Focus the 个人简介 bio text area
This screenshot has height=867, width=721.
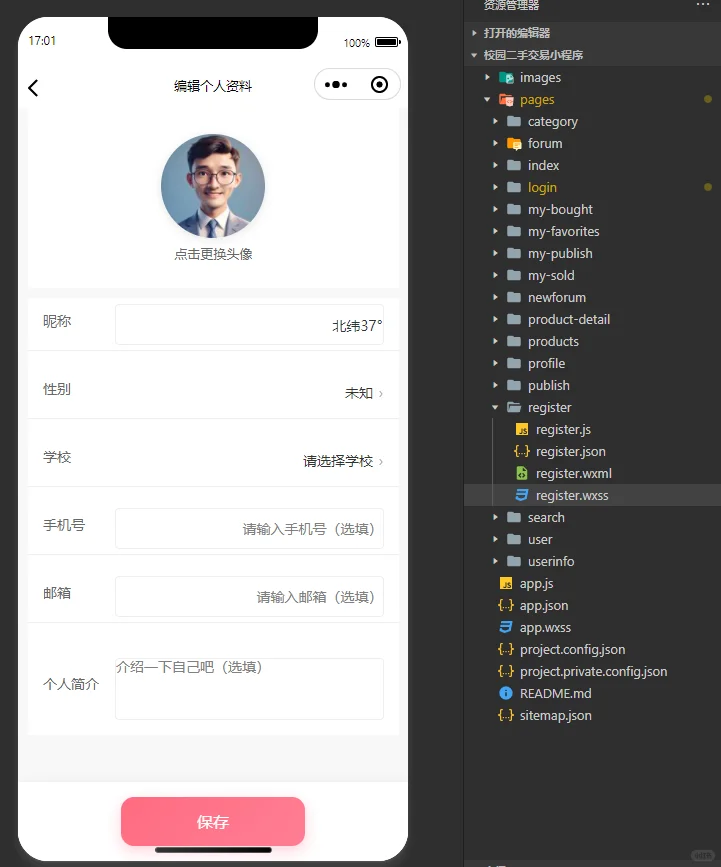(x=249, y=688)
